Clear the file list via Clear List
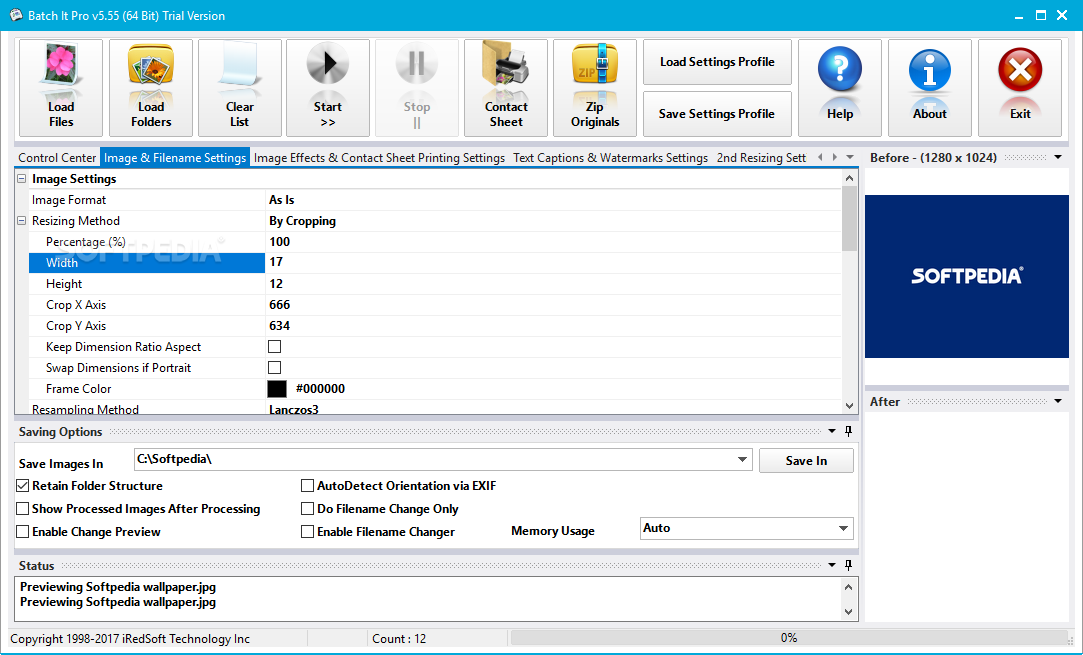Image resolution: width=1083 pixels, height=655 pixels. click(240, 88)
